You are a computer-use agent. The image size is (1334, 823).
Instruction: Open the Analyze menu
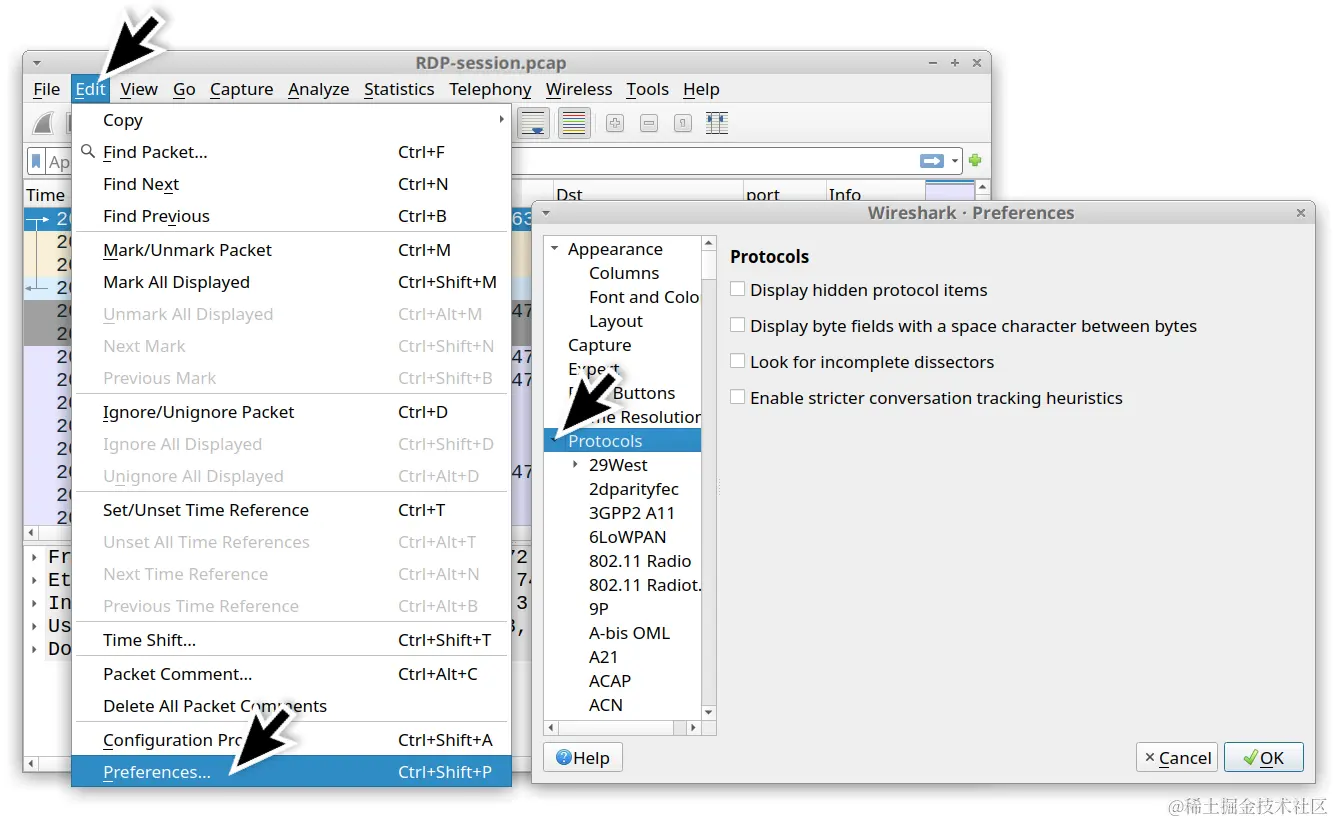[318, 89]
